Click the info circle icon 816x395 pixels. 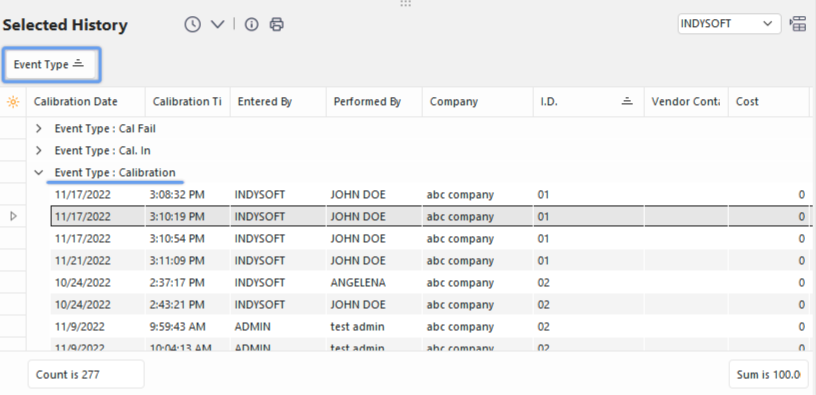pos(252,24)
